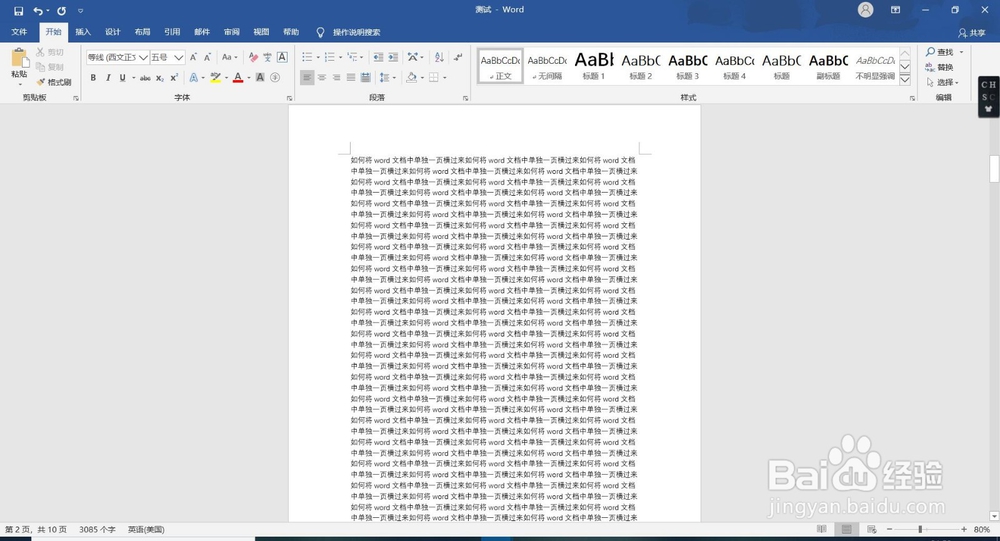
Task: Click the word count 3085 个字
Action: (98, 530)
